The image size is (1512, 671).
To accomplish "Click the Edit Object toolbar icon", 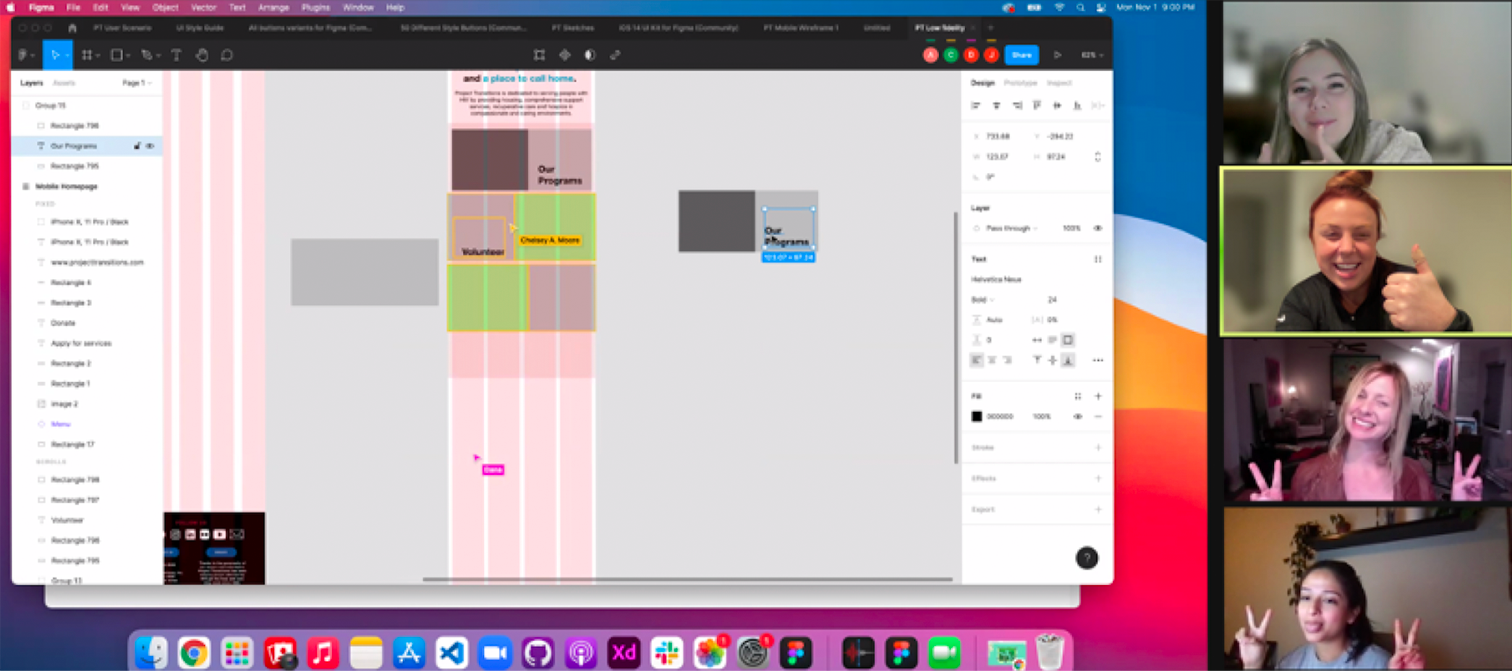I will 539,55.
